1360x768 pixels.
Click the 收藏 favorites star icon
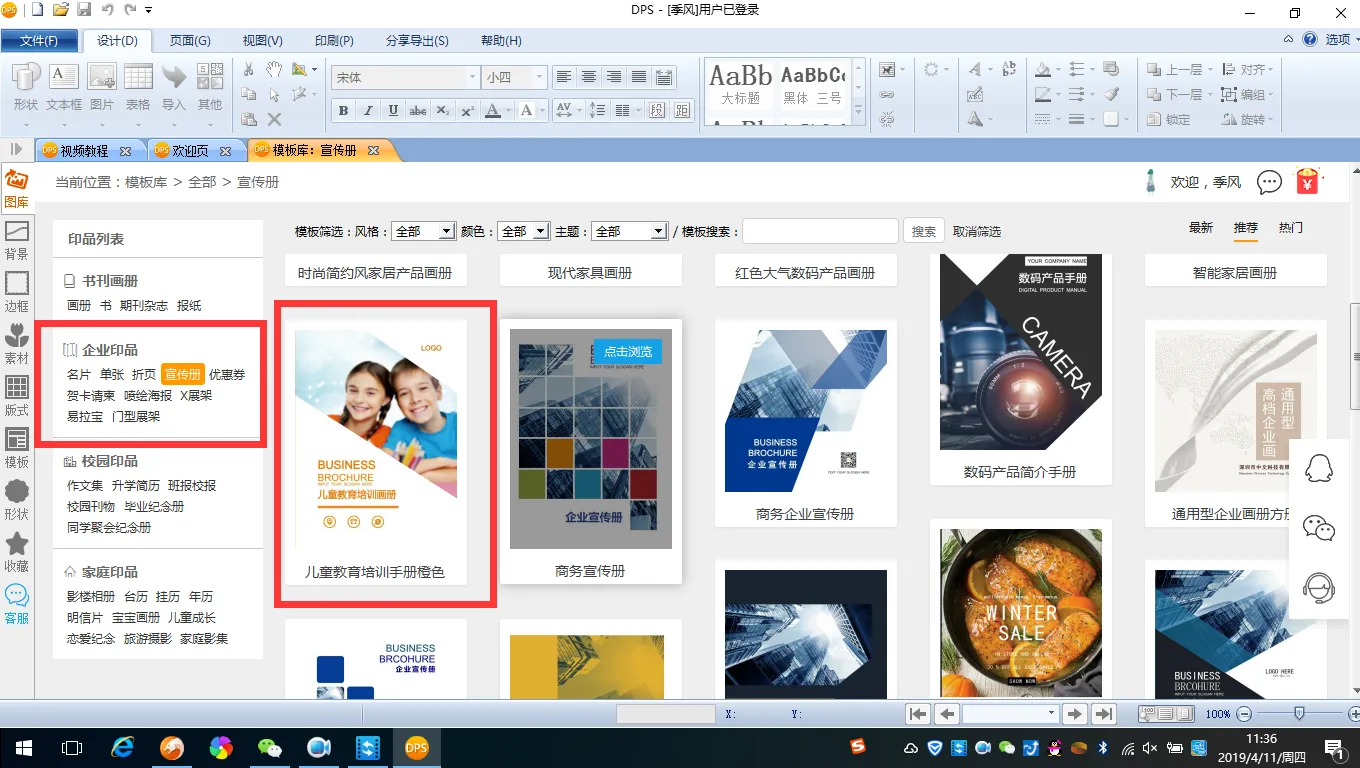coord(16,551)
